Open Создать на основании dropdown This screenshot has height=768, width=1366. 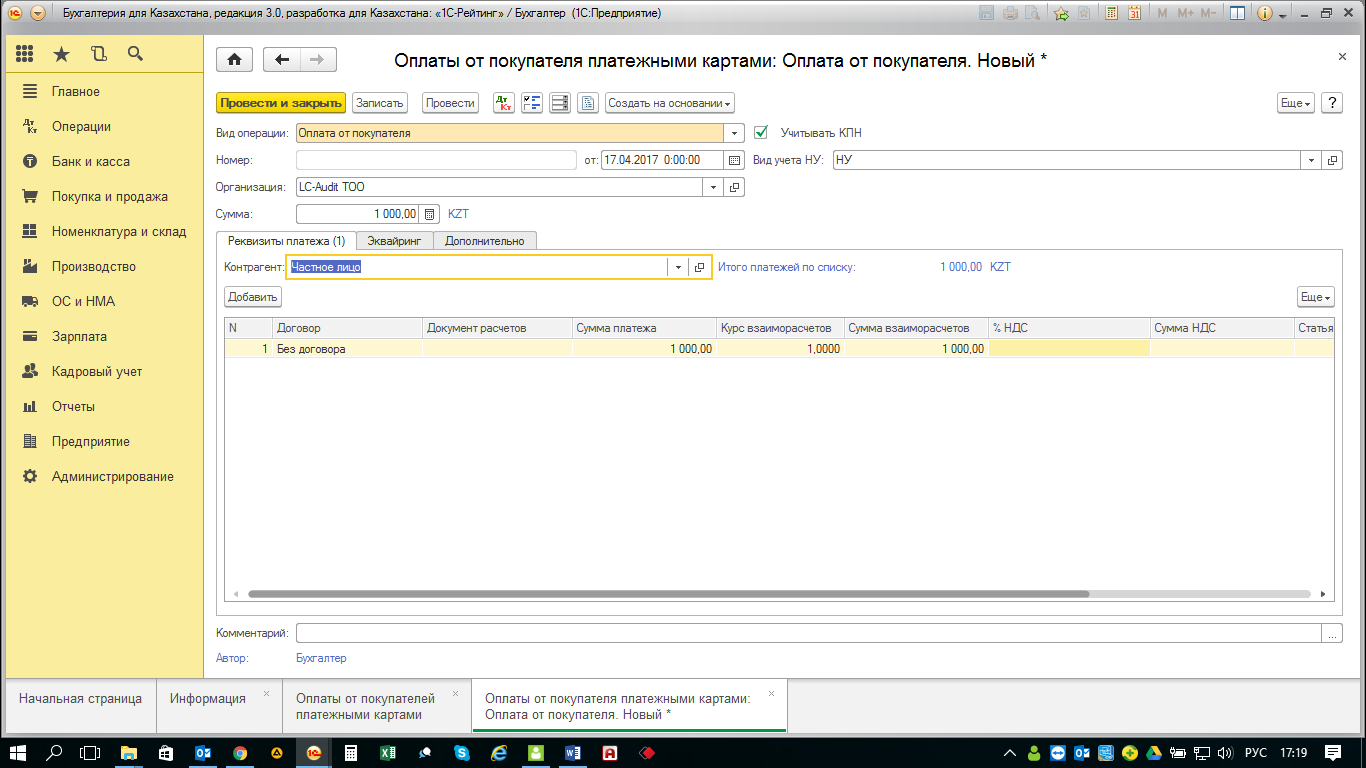tap(670, 103)
